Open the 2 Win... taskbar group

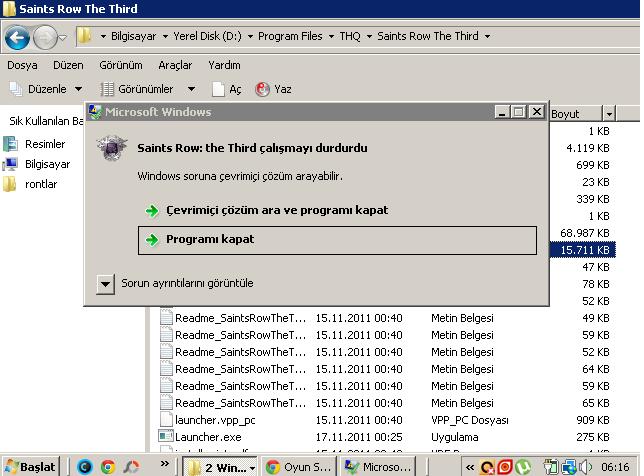(x=220, y=467)
